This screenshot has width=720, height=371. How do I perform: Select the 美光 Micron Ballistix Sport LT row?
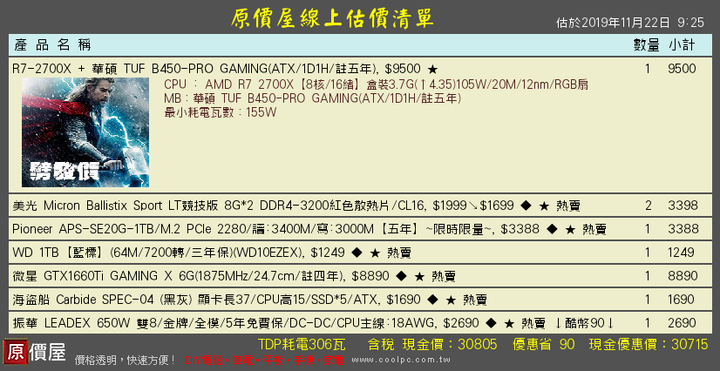pyautogui.click(x=360, y=205)
